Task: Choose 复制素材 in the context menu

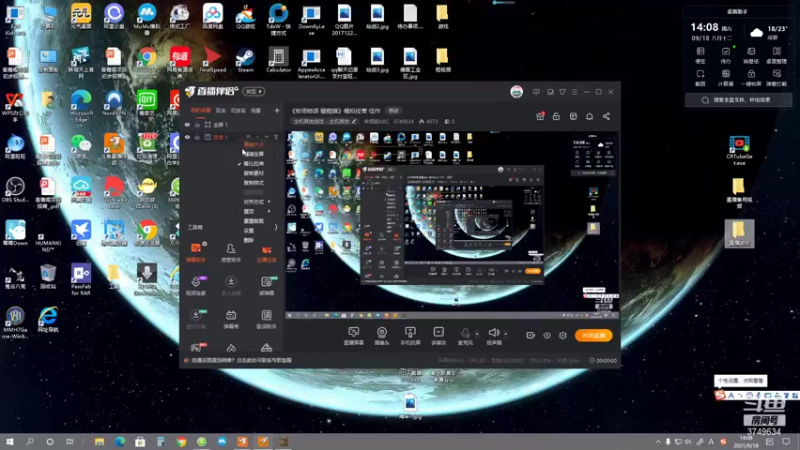Action: tap(254, 173)
